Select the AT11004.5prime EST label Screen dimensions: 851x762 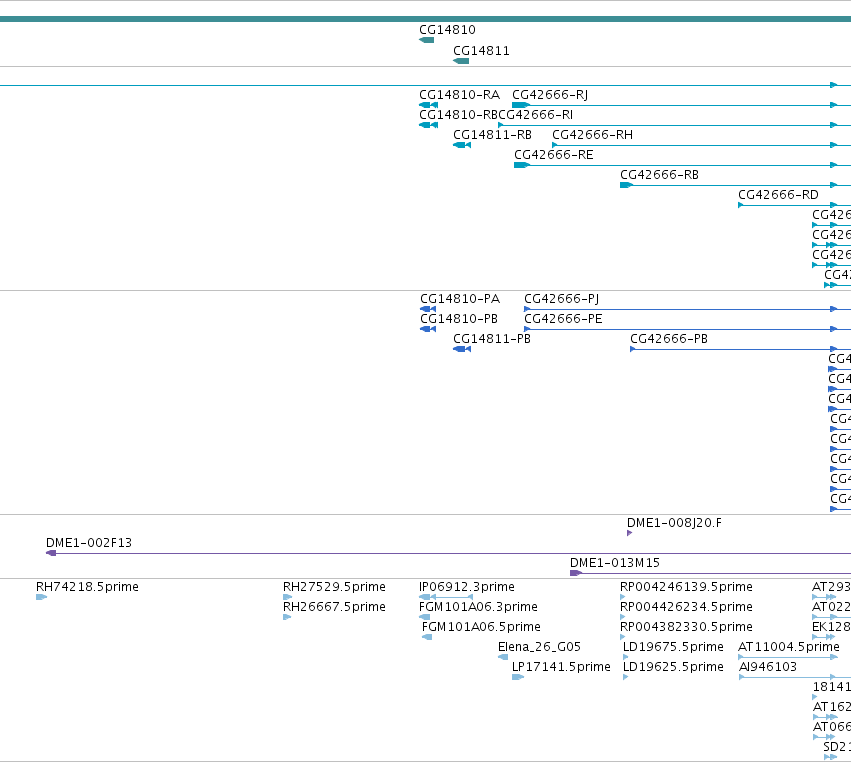[x=789, y=647]
